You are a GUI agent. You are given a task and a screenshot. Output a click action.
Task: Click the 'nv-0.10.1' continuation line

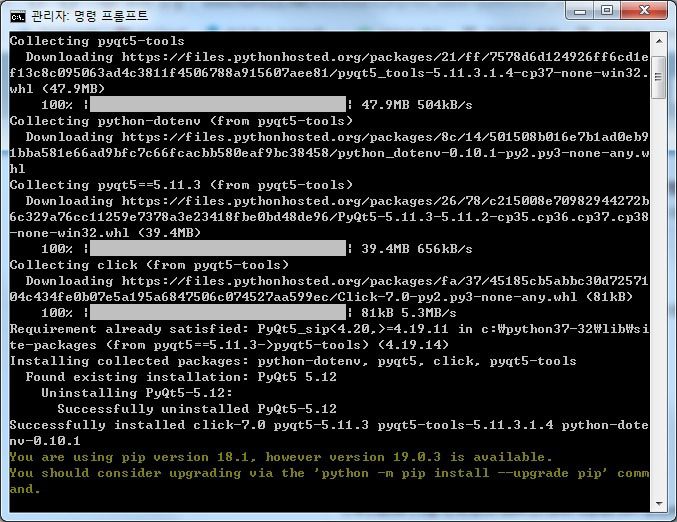tap(45, 441)
